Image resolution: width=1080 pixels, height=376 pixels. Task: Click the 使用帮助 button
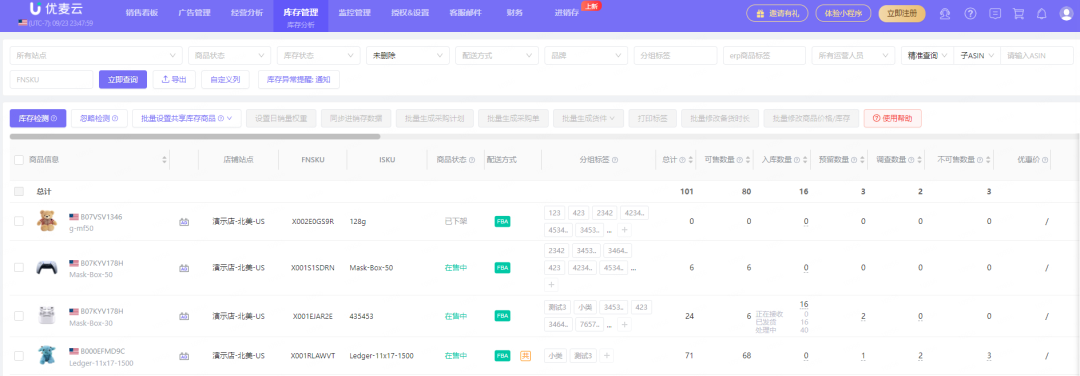click(893, 118)
